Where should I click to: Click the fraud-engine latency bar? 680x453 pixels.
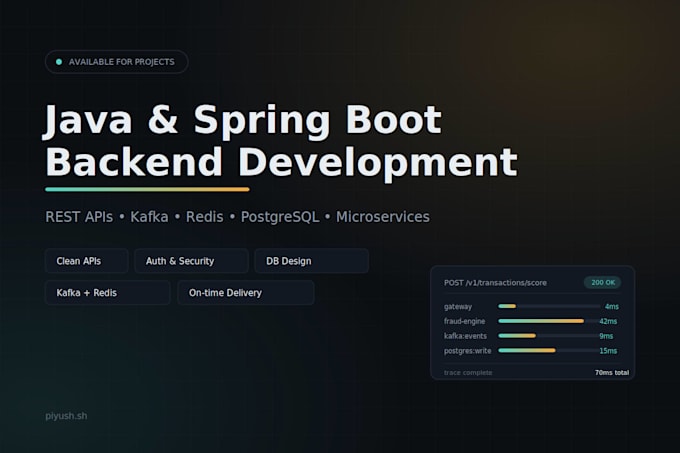(549, 321)
